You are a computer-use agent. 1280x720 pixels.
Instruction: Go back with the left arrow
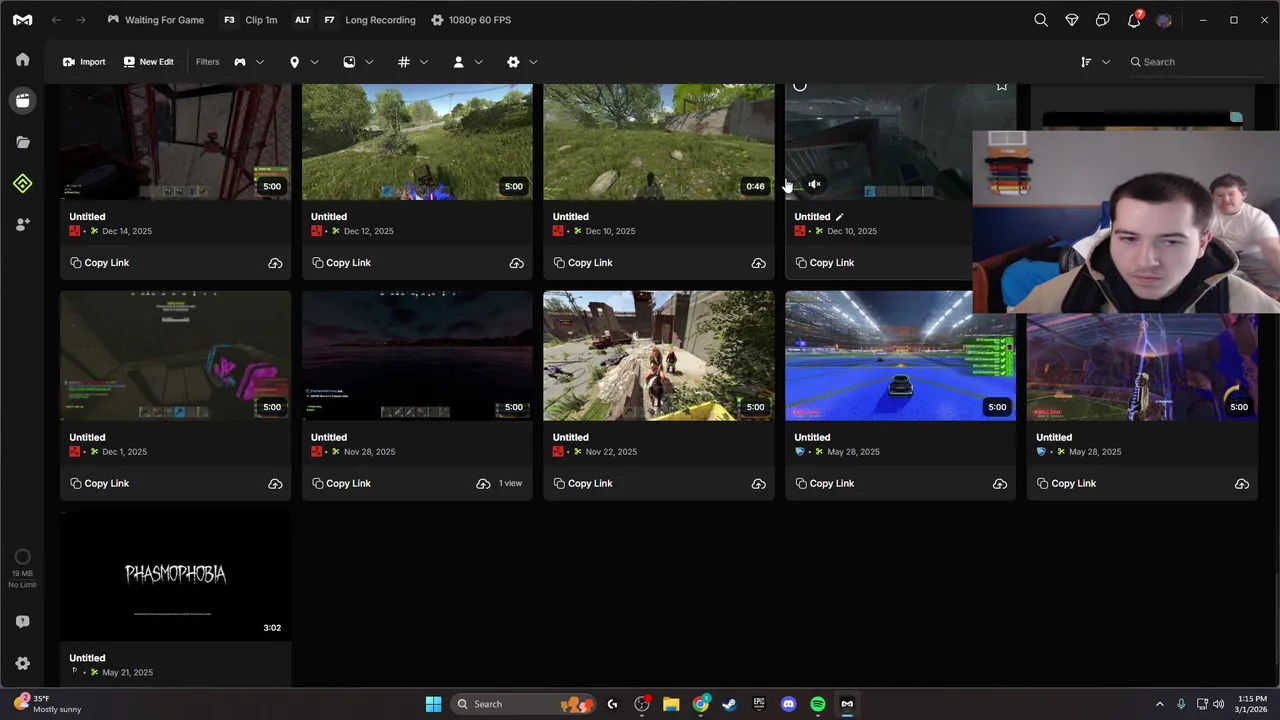coord(56,20)
